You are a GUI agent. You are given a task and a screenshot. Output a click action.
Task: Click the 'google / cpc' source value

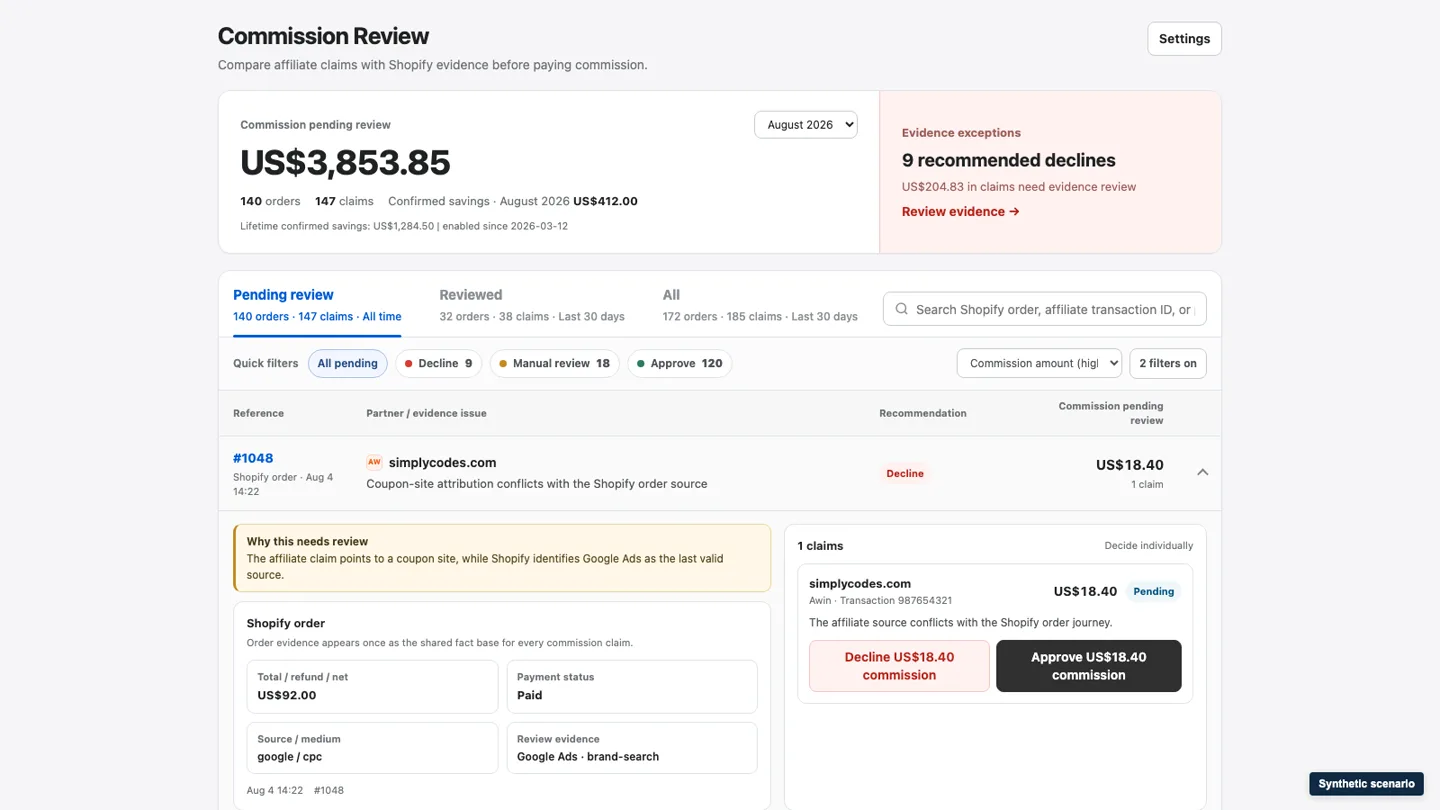click(x=289, y=757)
